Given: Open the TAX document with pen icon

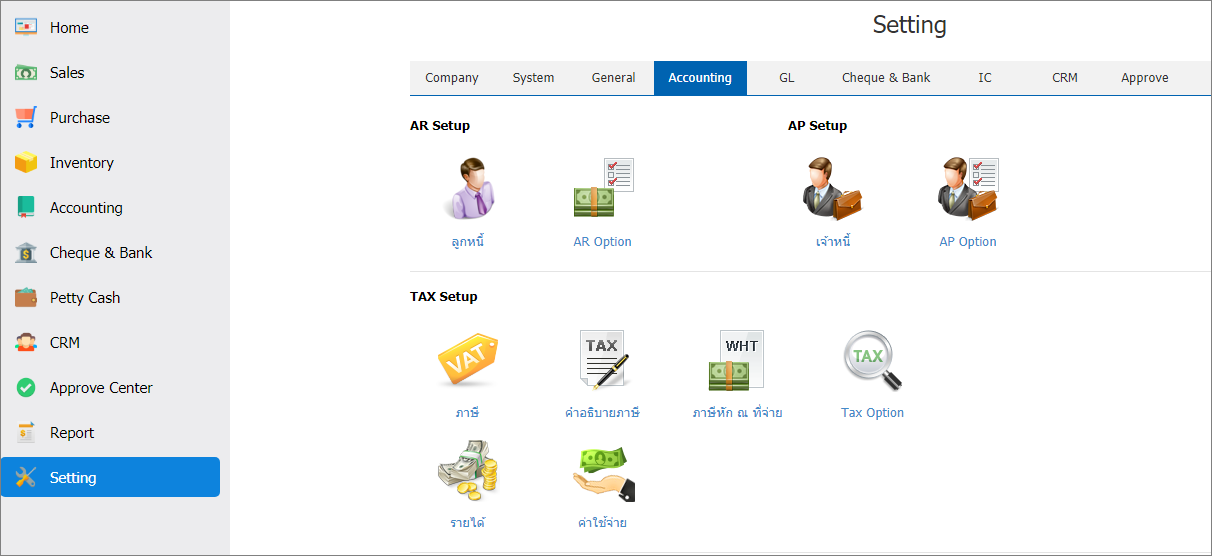Looking at the screenshot, I should click(x=603, y=360).
